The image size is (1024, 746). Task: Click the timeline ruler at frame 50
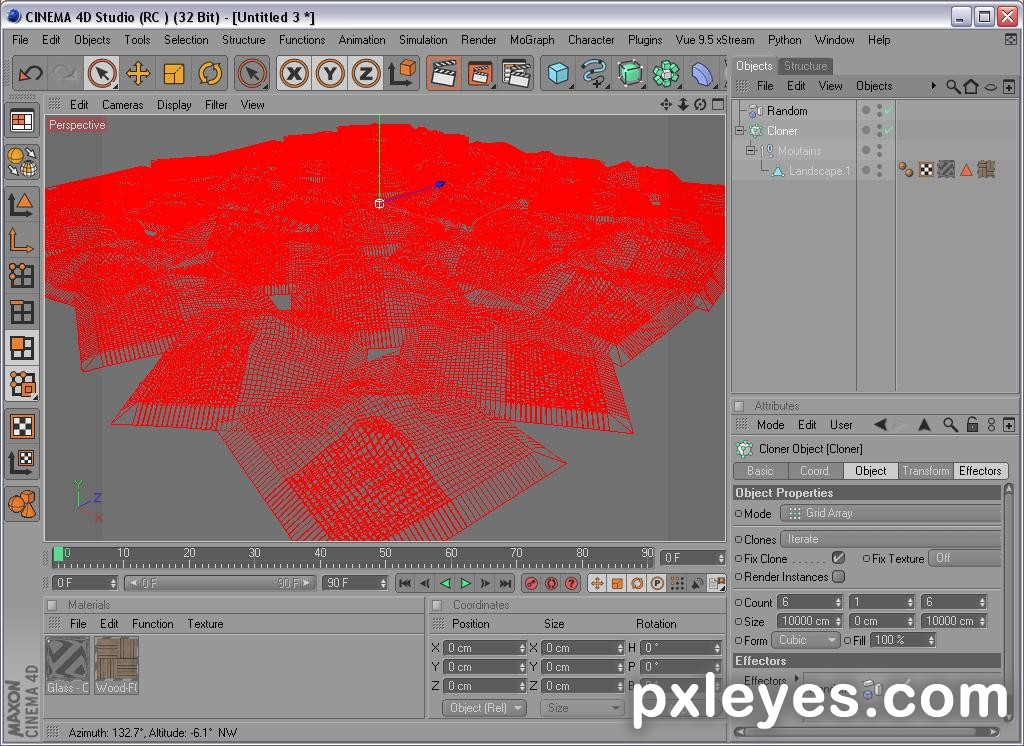(385, 556)
